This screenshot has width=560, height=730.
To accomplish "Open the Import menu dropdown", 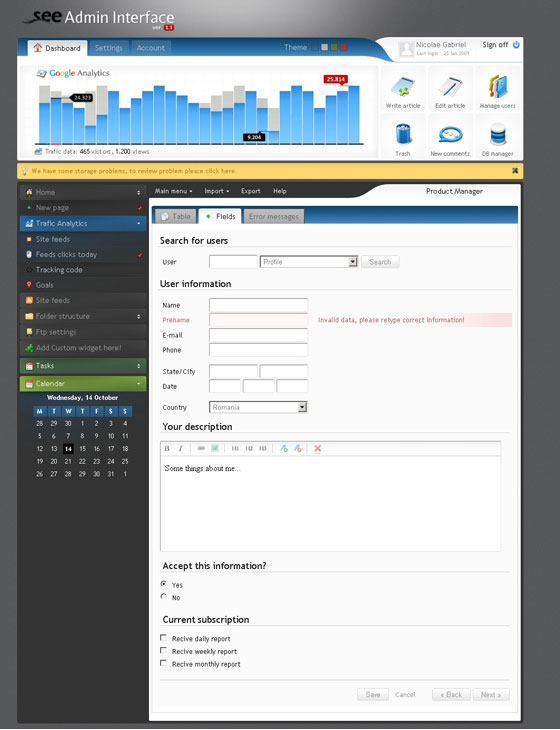I will 216,191.
